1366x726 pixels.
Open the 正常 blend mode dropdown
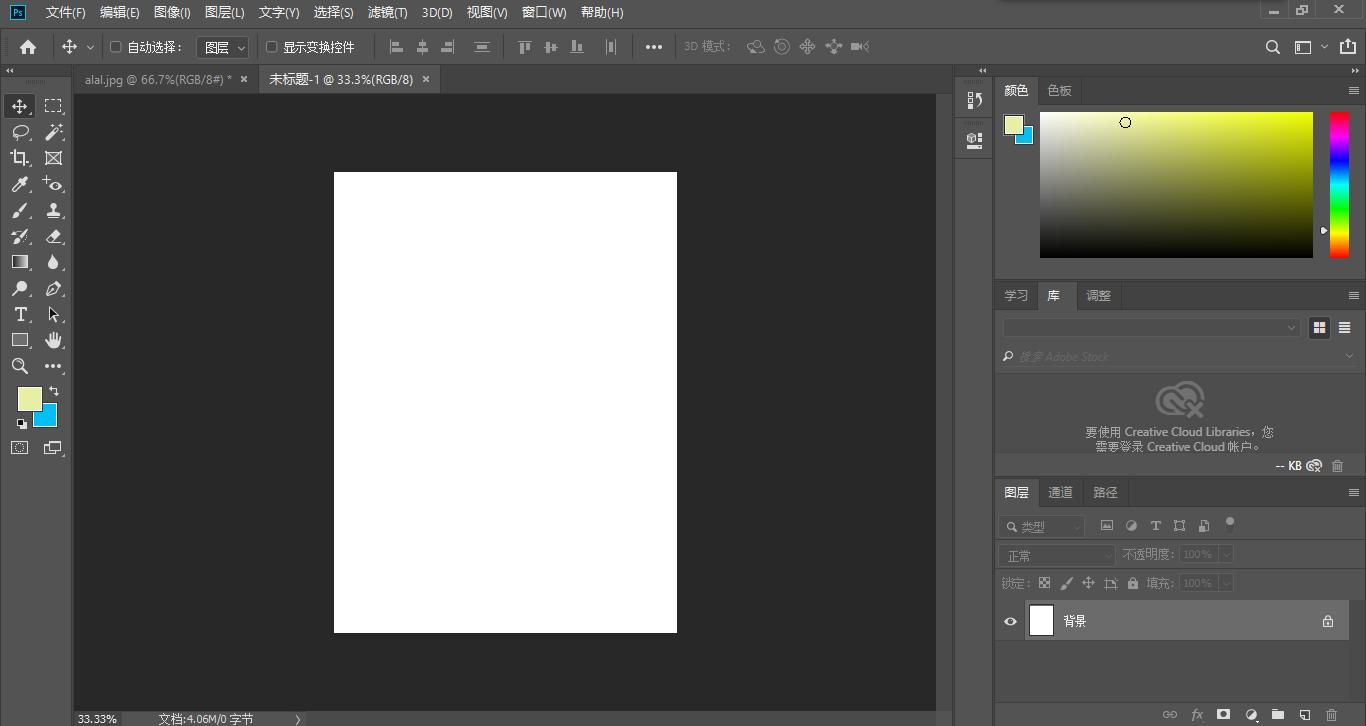tap(1057, 555)
